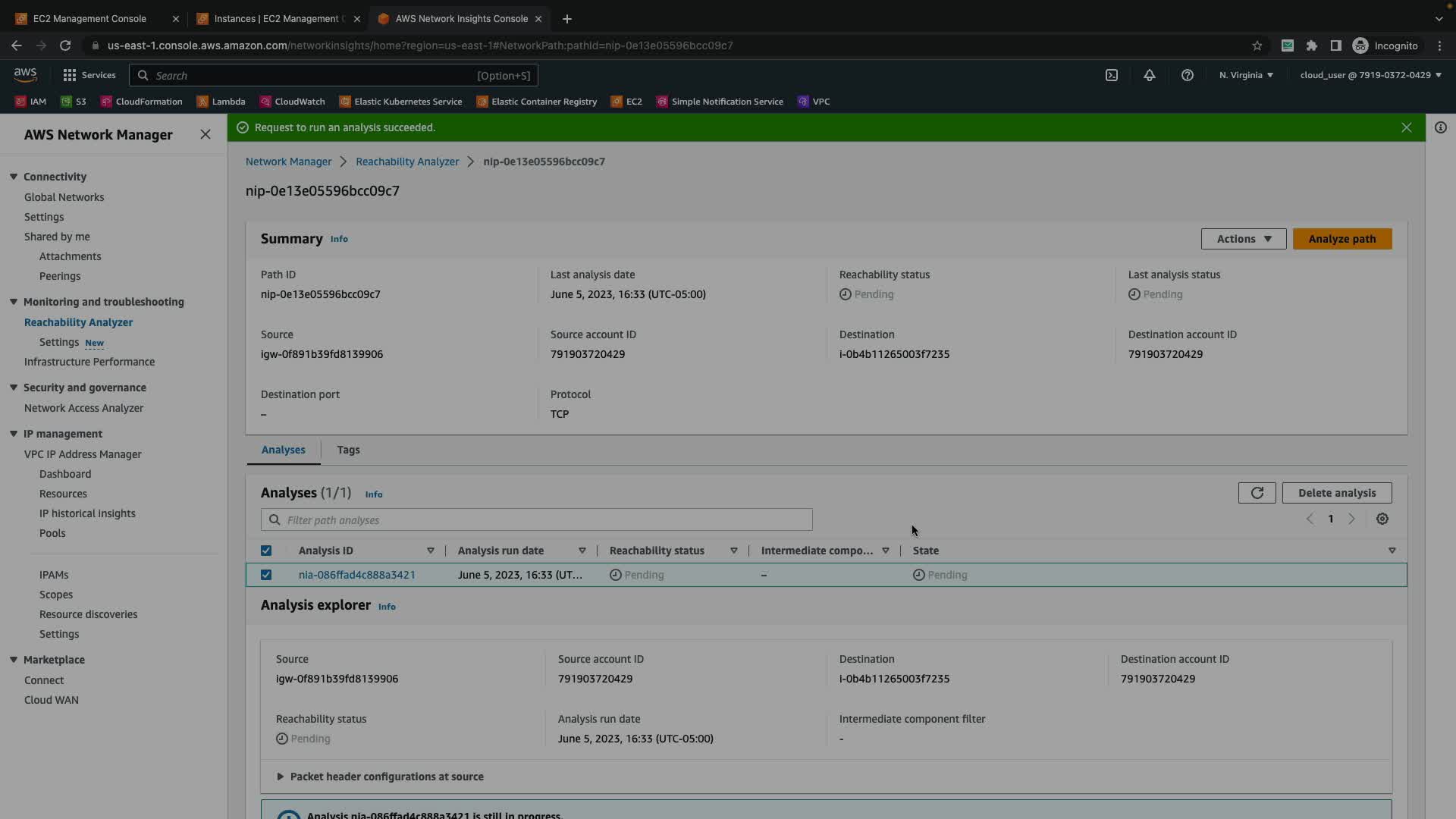This screenshot has height=819, width=1456.
Task: Open the notifications bell icon
Action: (x=1150, y=75)
